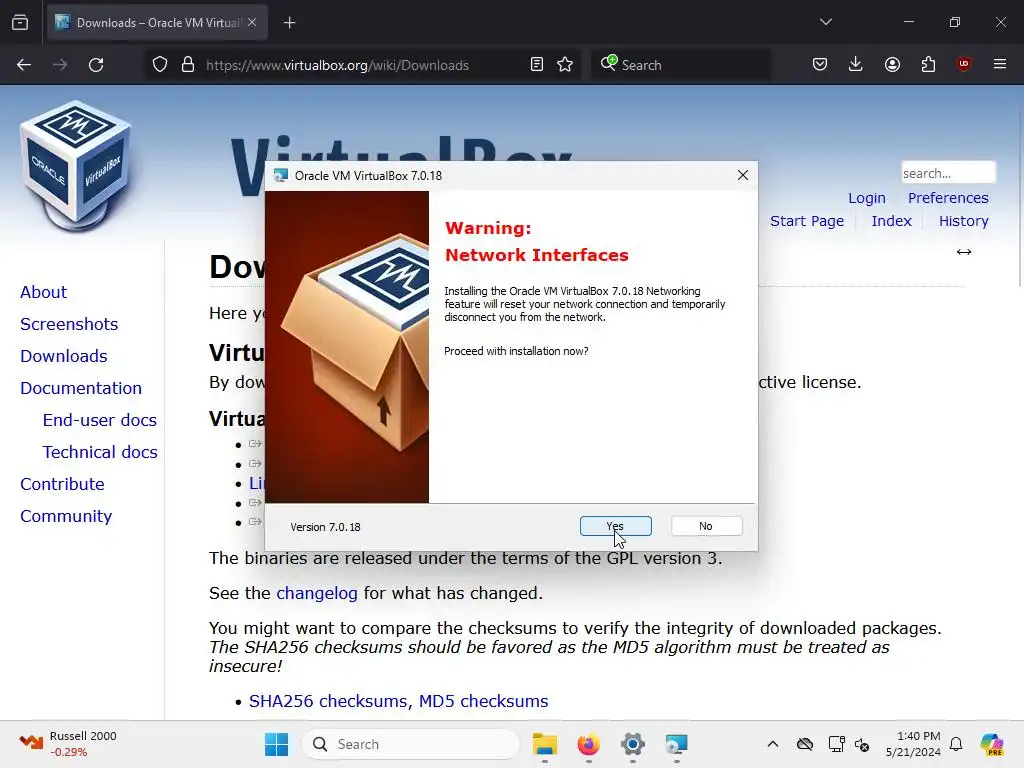
Task: Open Contribute sidebar link
Action: point(62,484)
